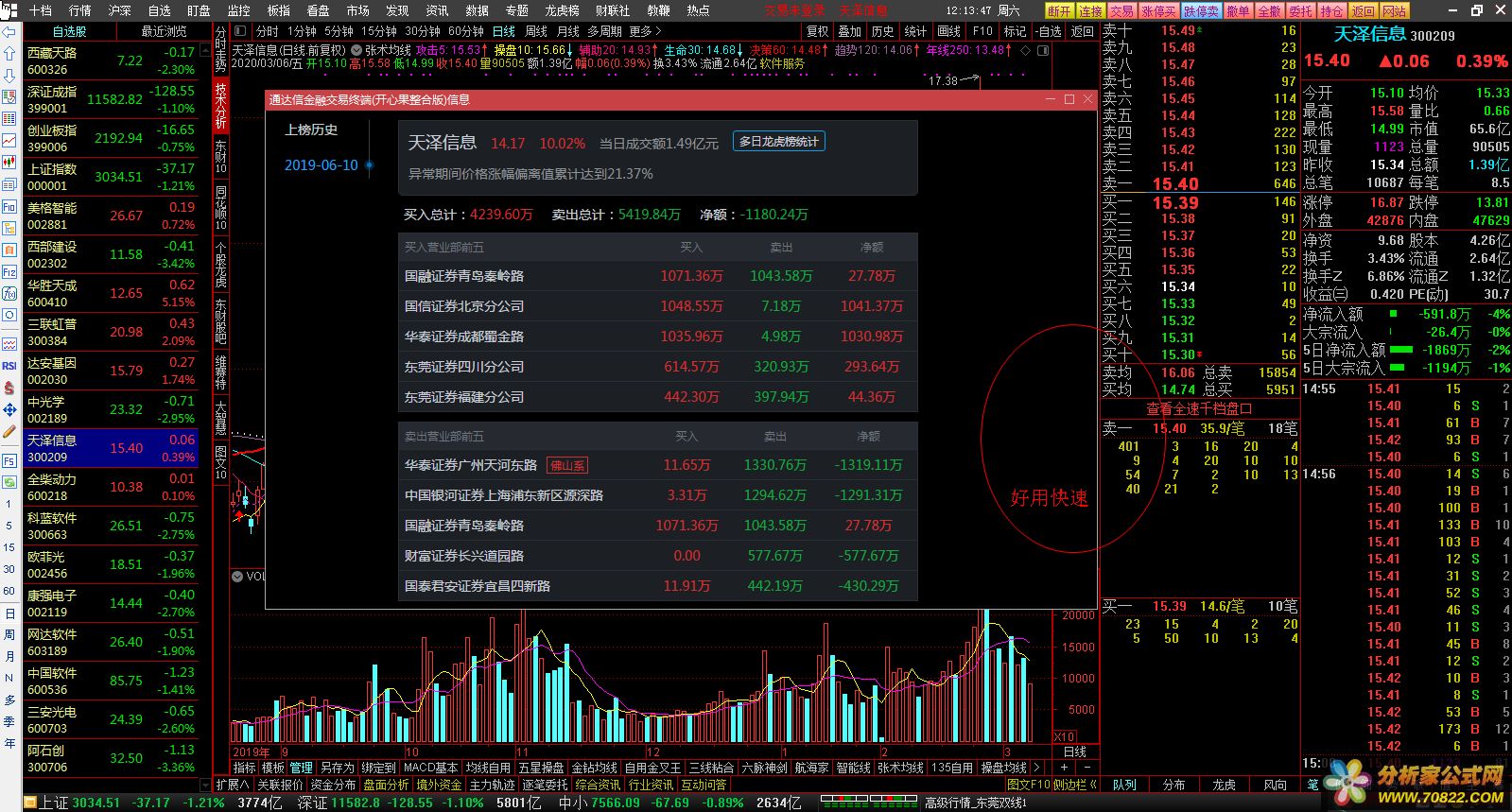
Task: Select the 30 minute period in left toolbar
Action: point(9,569)
